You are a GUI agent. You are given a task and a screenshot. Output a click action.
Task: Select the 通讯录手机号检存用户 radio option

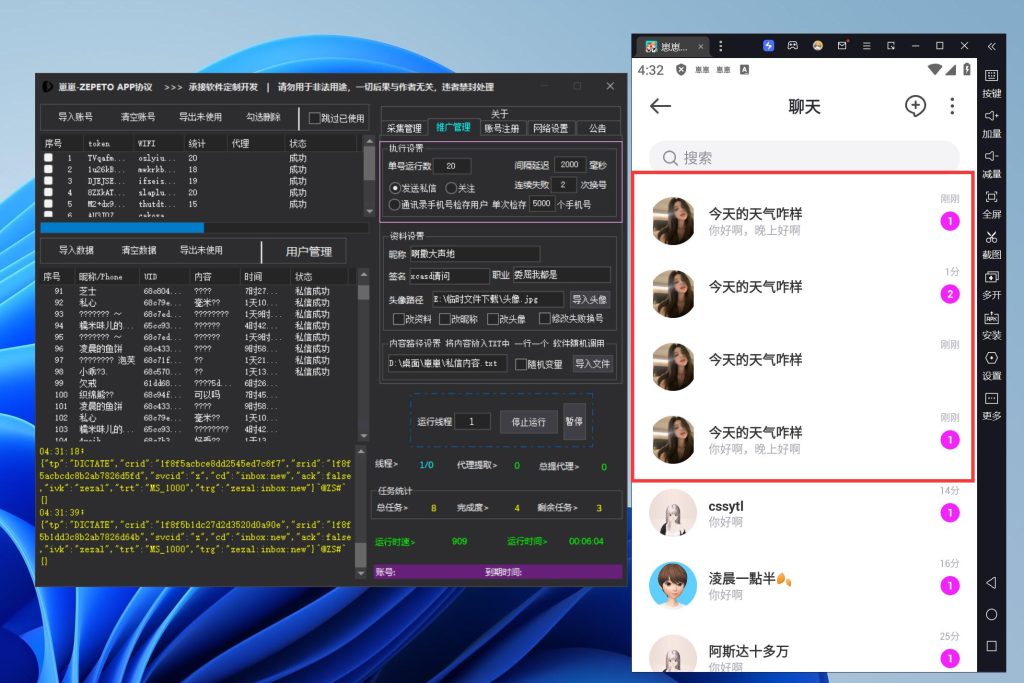394,204
